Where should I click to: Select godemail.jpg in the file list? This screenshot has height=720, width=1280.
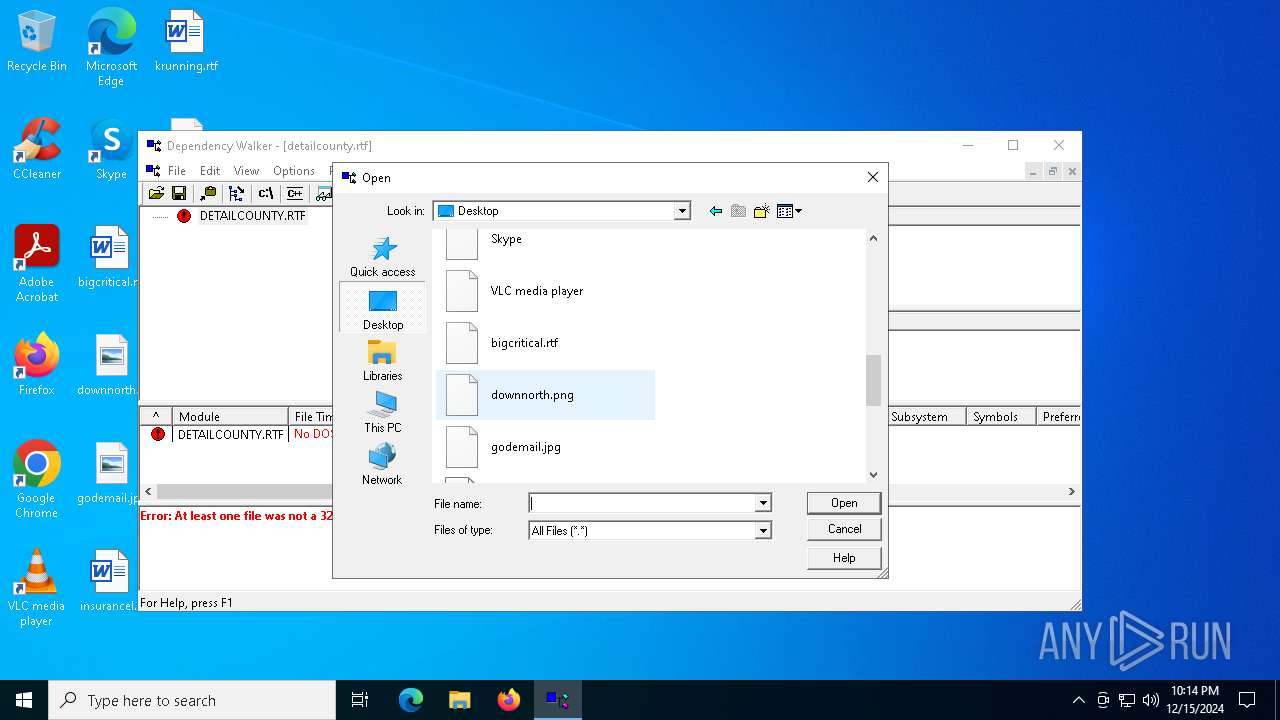(545, 447)
